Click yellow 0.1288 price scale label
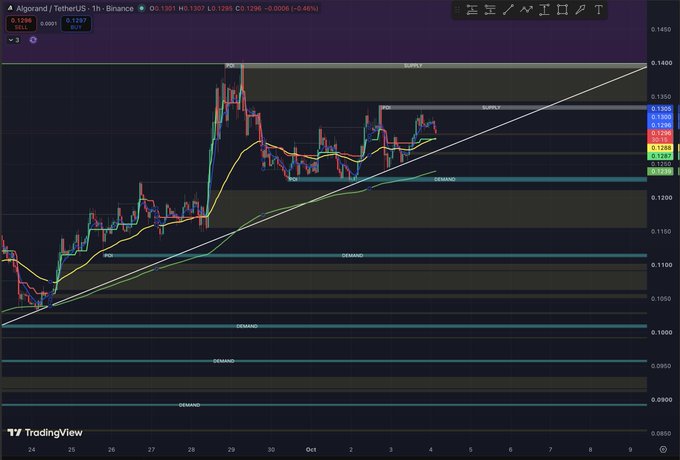The height and width of the screenshot is (460, 680). point(660,148)
